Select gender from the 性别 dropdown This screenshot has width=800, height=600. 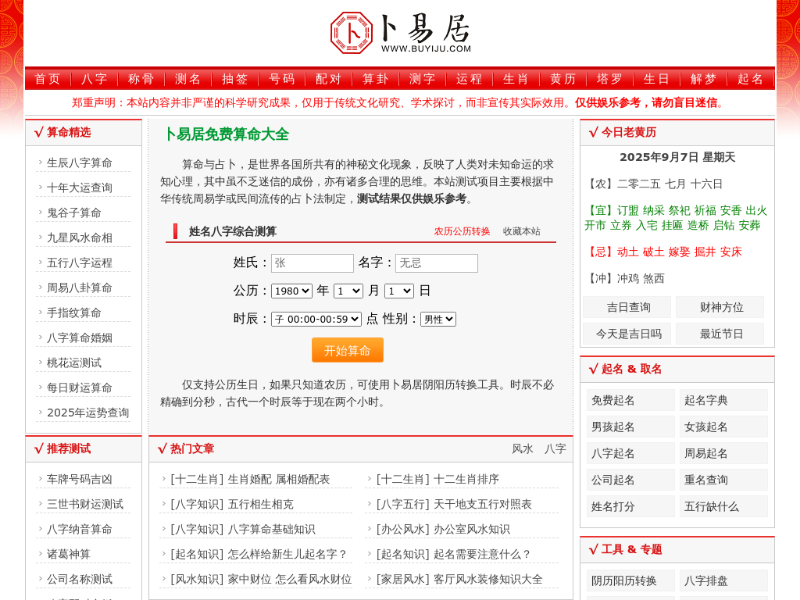tap(437, 319)
